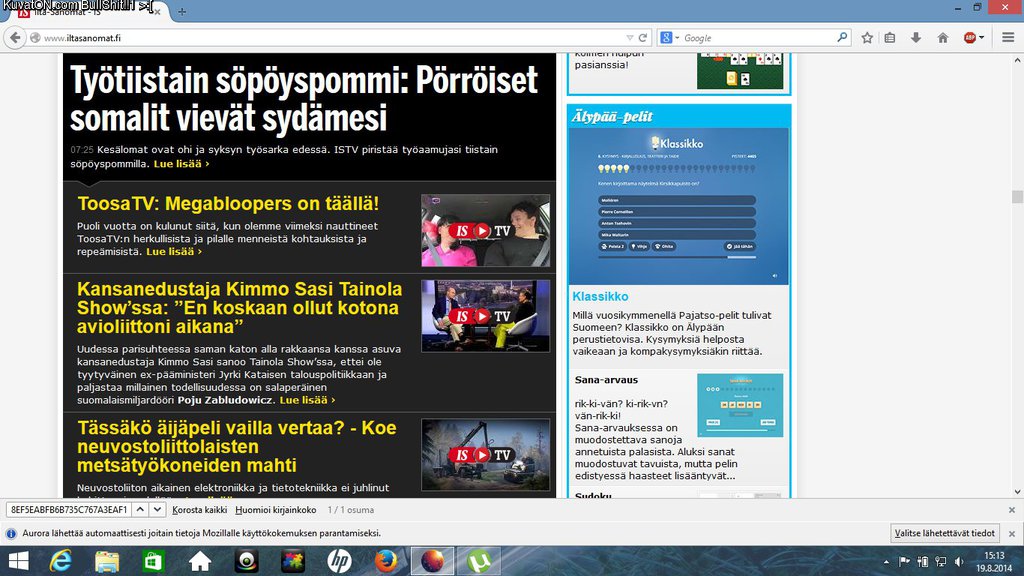The height and width of the screenshot is (576, 1024).
Task: Click 'Valitse lähetettävät tiedot' button
Action: (944, 534)
